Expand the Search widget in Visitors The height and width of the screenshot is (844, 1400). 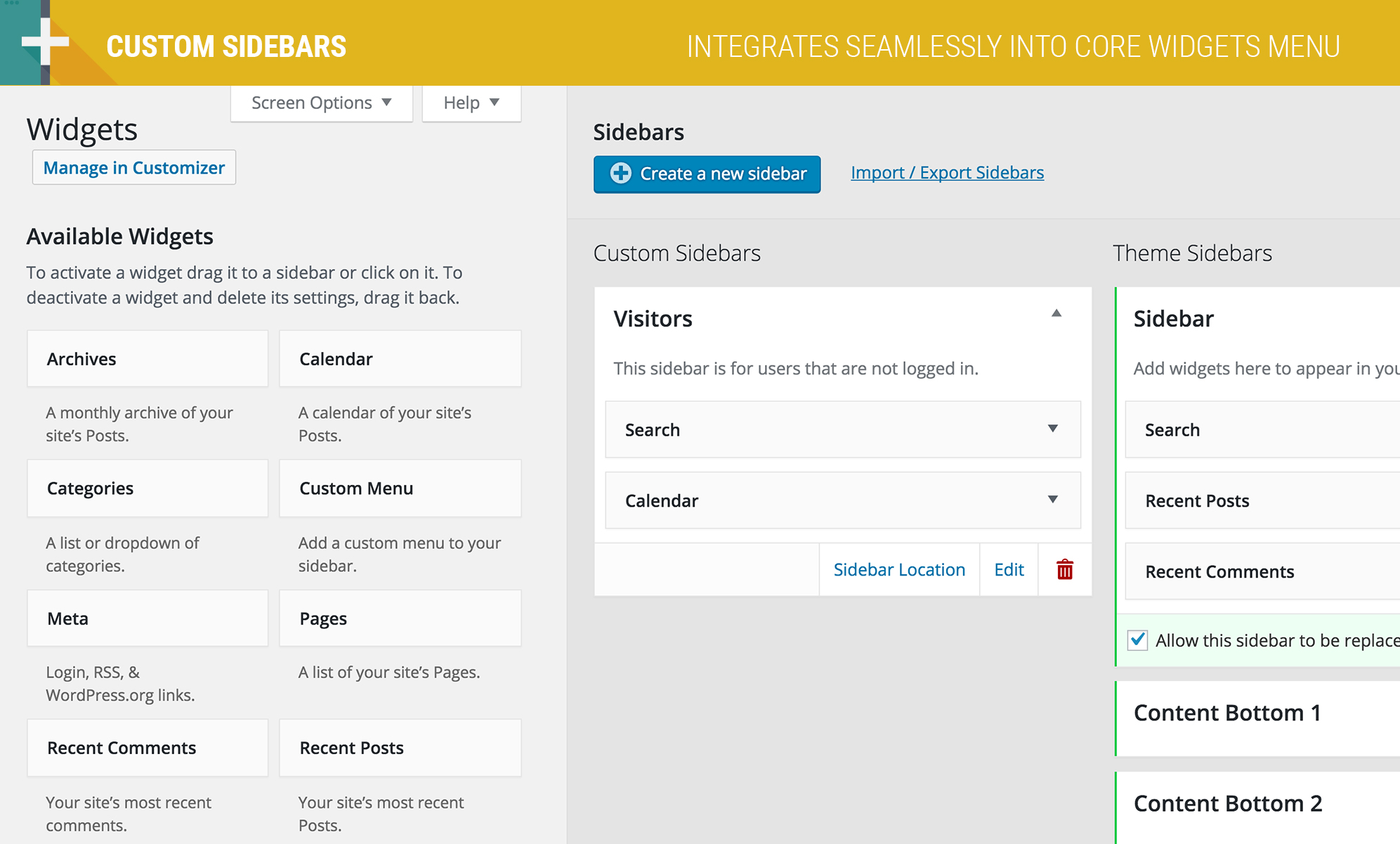pos(1052,429)
